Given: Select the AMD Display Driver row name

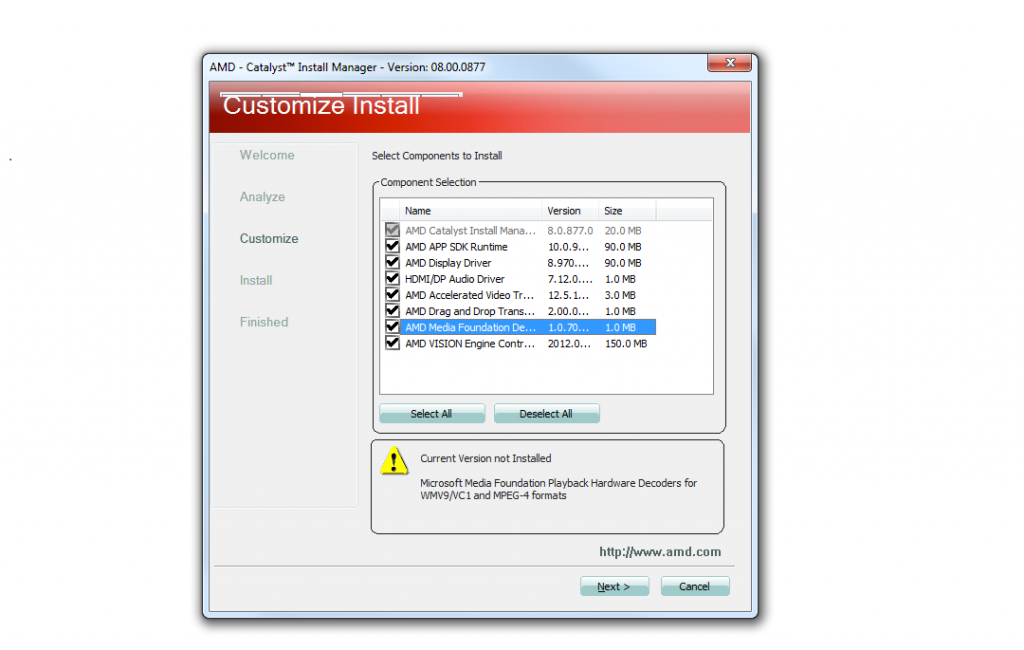Looking at the screenshot, I should 448,263.
